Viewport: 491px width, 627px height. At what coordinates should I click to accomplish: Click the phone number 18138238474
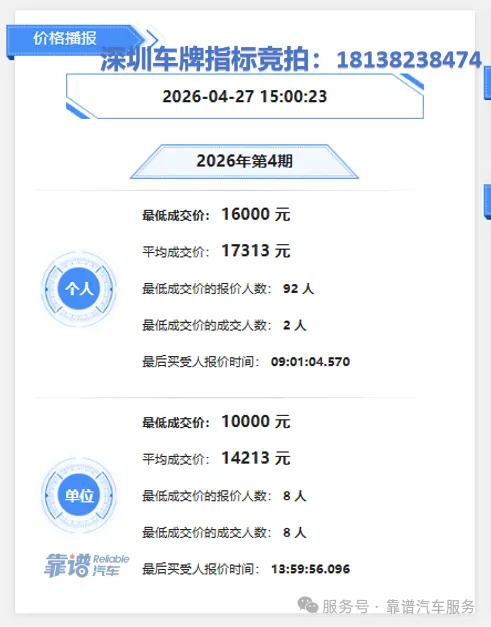(x=409, y=60)
